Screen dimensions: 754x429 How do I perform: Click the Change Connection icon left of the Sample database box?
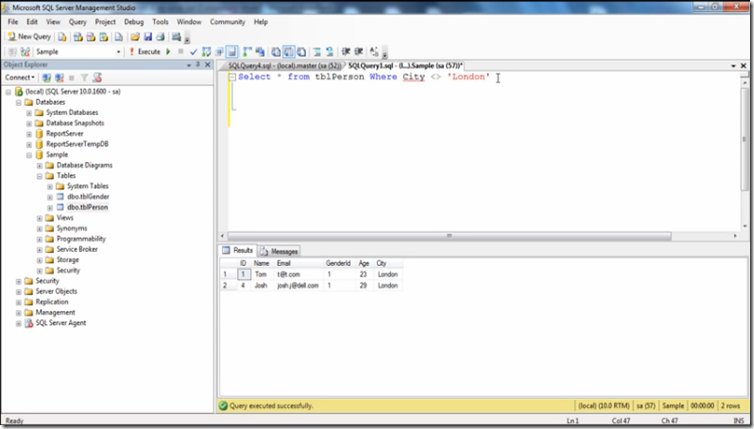click(25, 51)
